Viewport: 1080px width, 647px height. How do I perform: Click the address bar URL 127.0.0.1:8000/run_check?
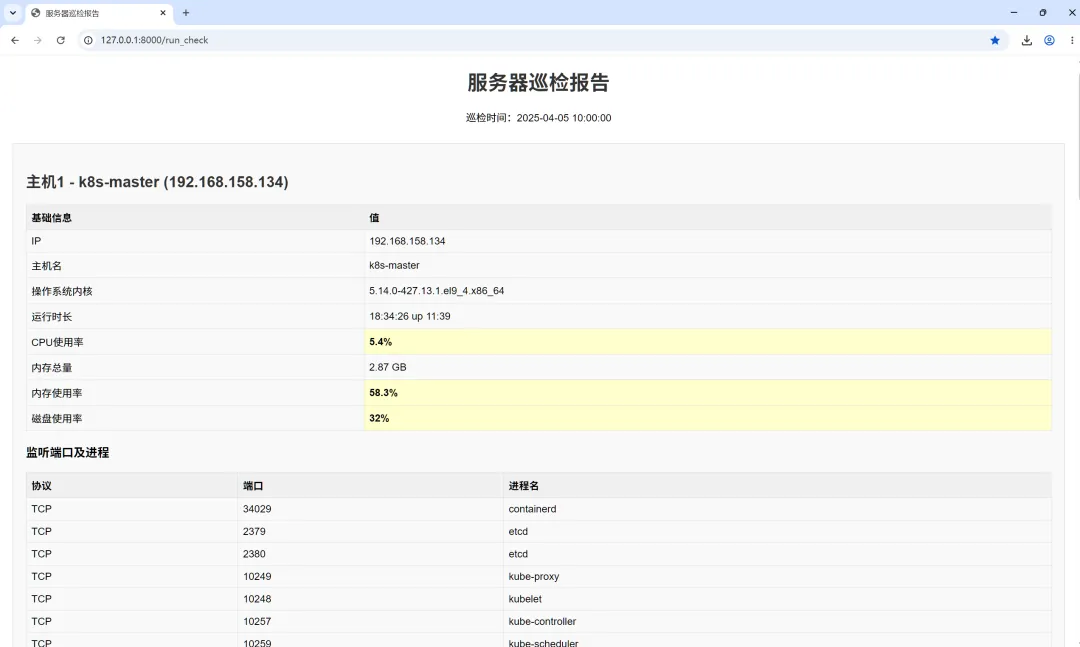154,41
